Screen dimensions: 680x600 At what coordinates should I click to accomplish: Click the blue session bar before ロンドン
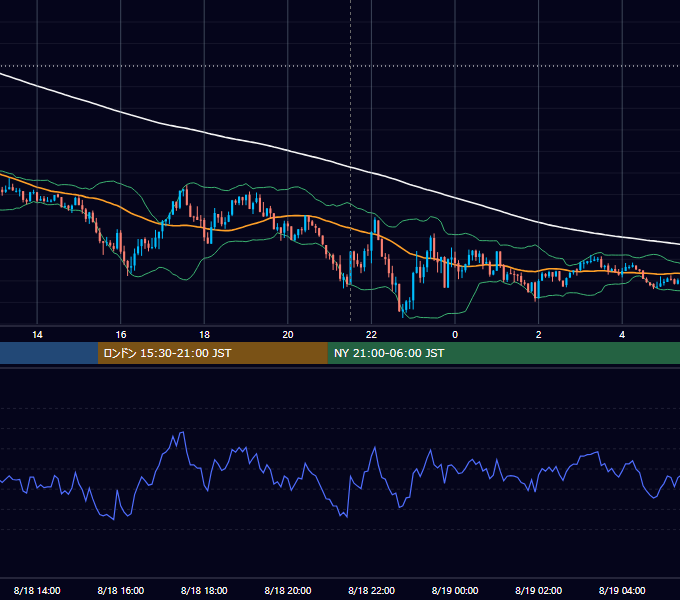49,353
